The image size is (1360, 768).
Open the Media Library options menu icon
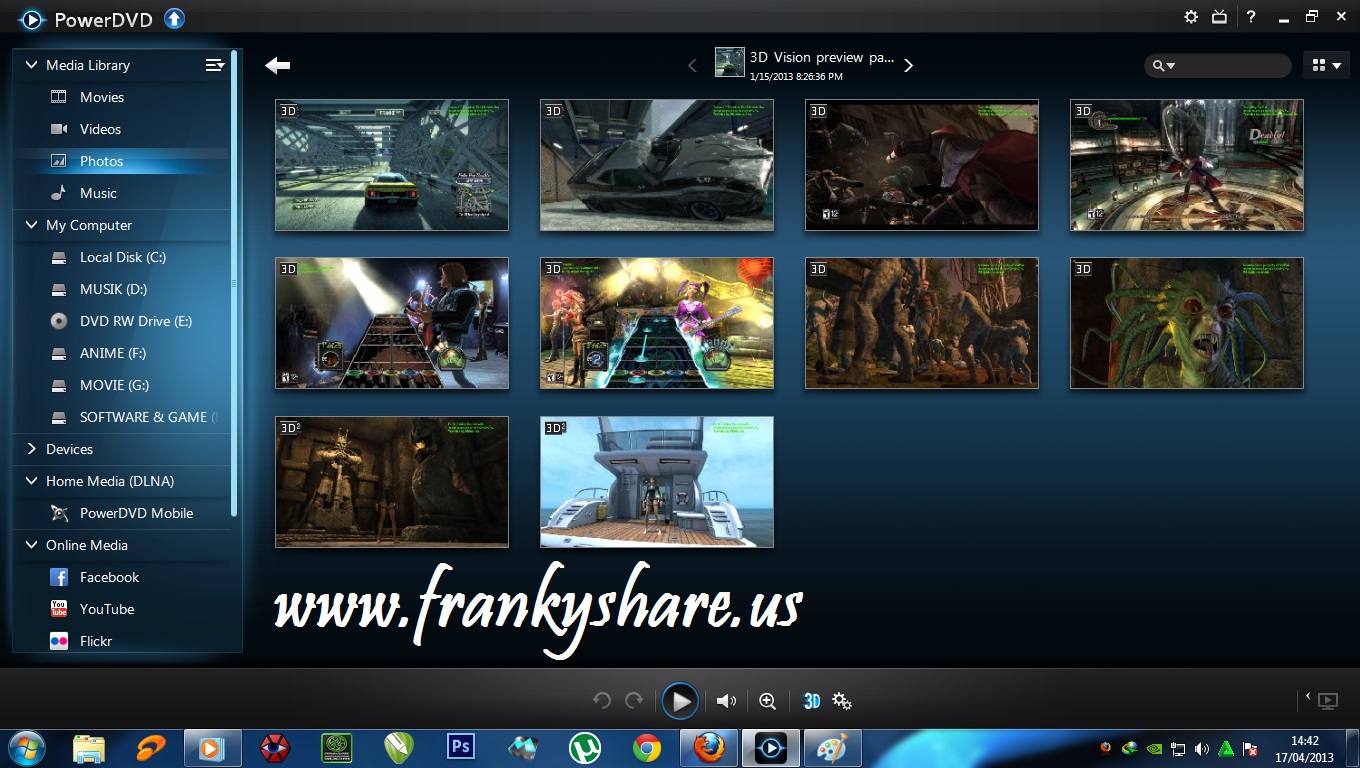point(215,65)
